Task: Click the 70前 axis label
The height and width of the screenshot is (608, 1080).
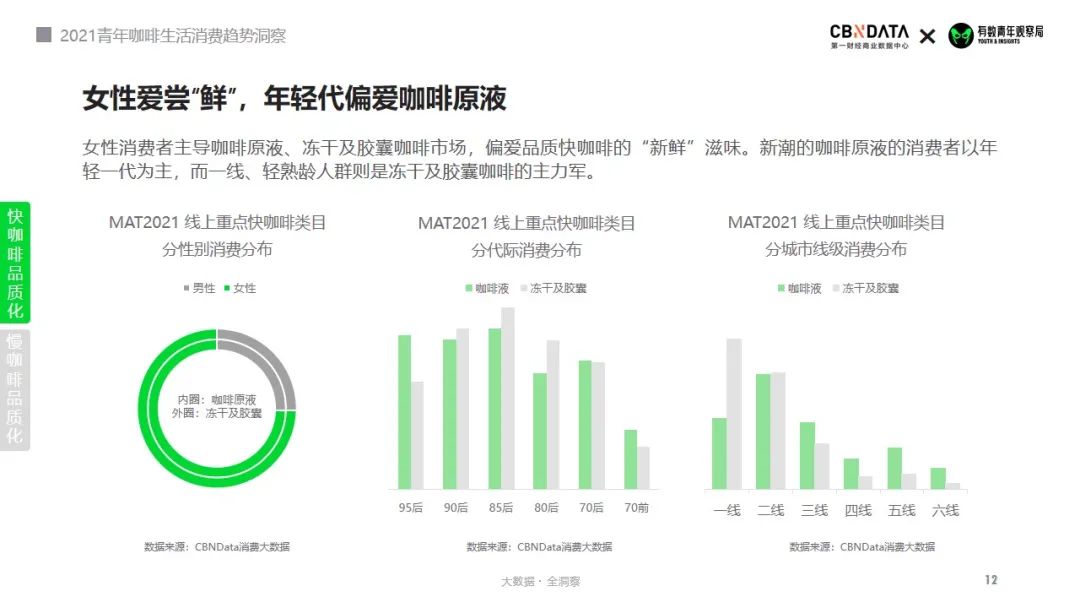Action: (x=636, y=507)
